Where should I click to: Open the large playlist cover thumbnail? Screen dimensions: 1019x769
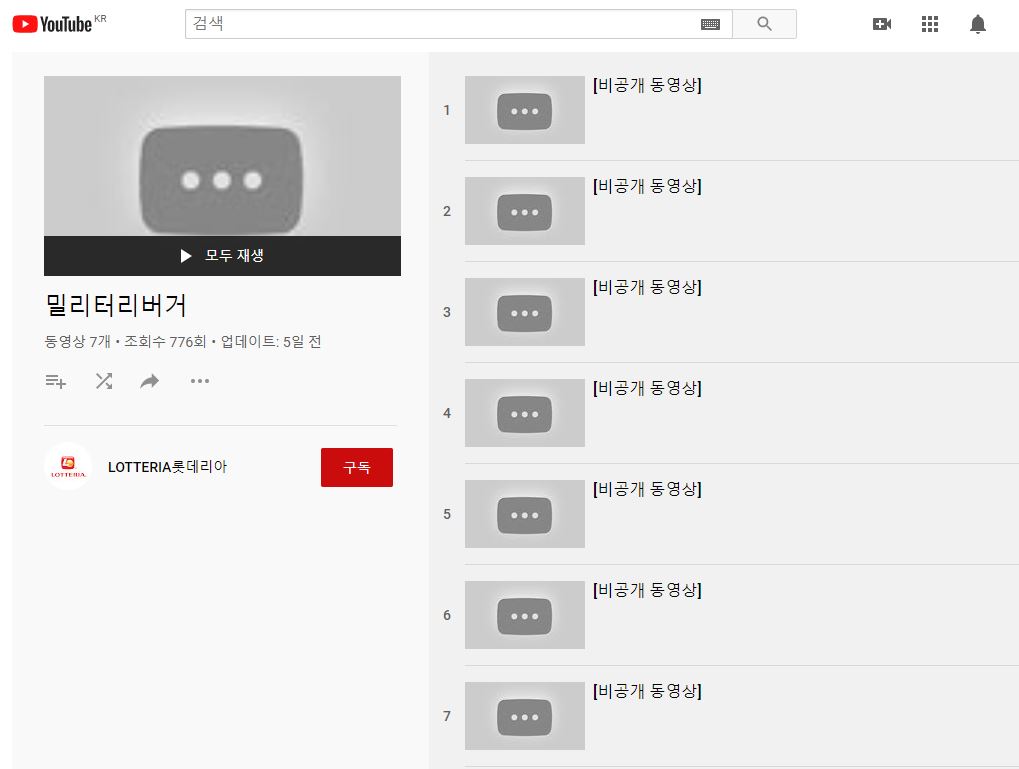point(222,156)
